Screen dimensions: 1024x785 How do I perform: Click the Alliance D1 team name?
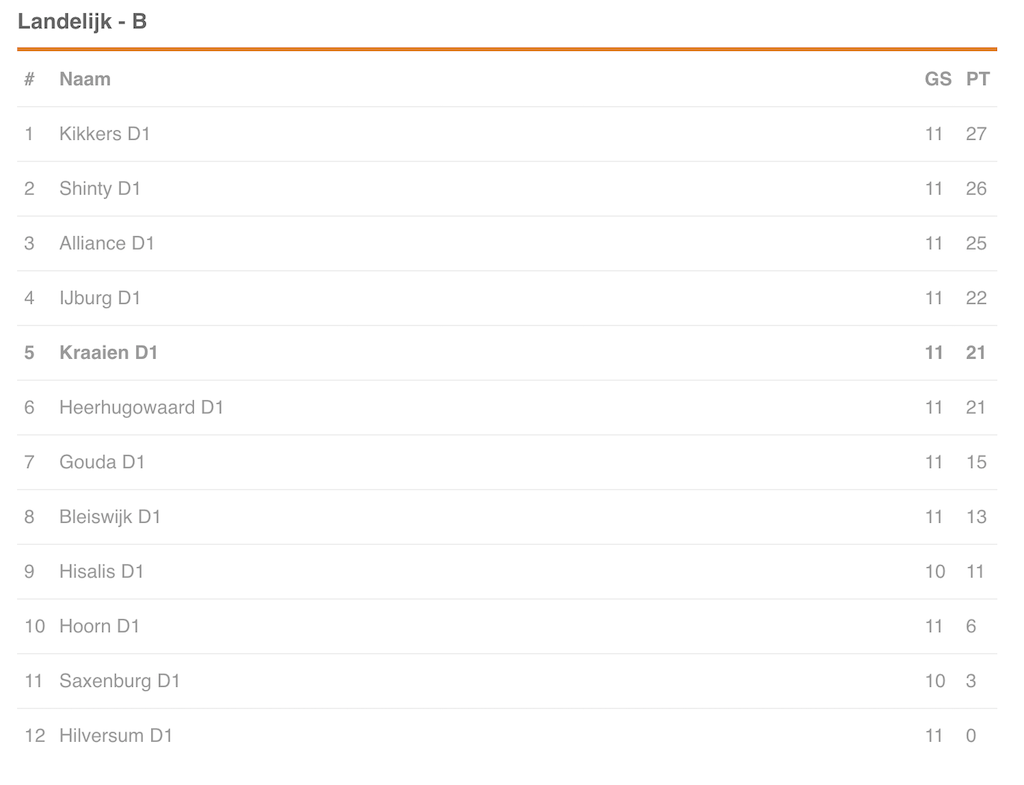[x=107, y=243]
